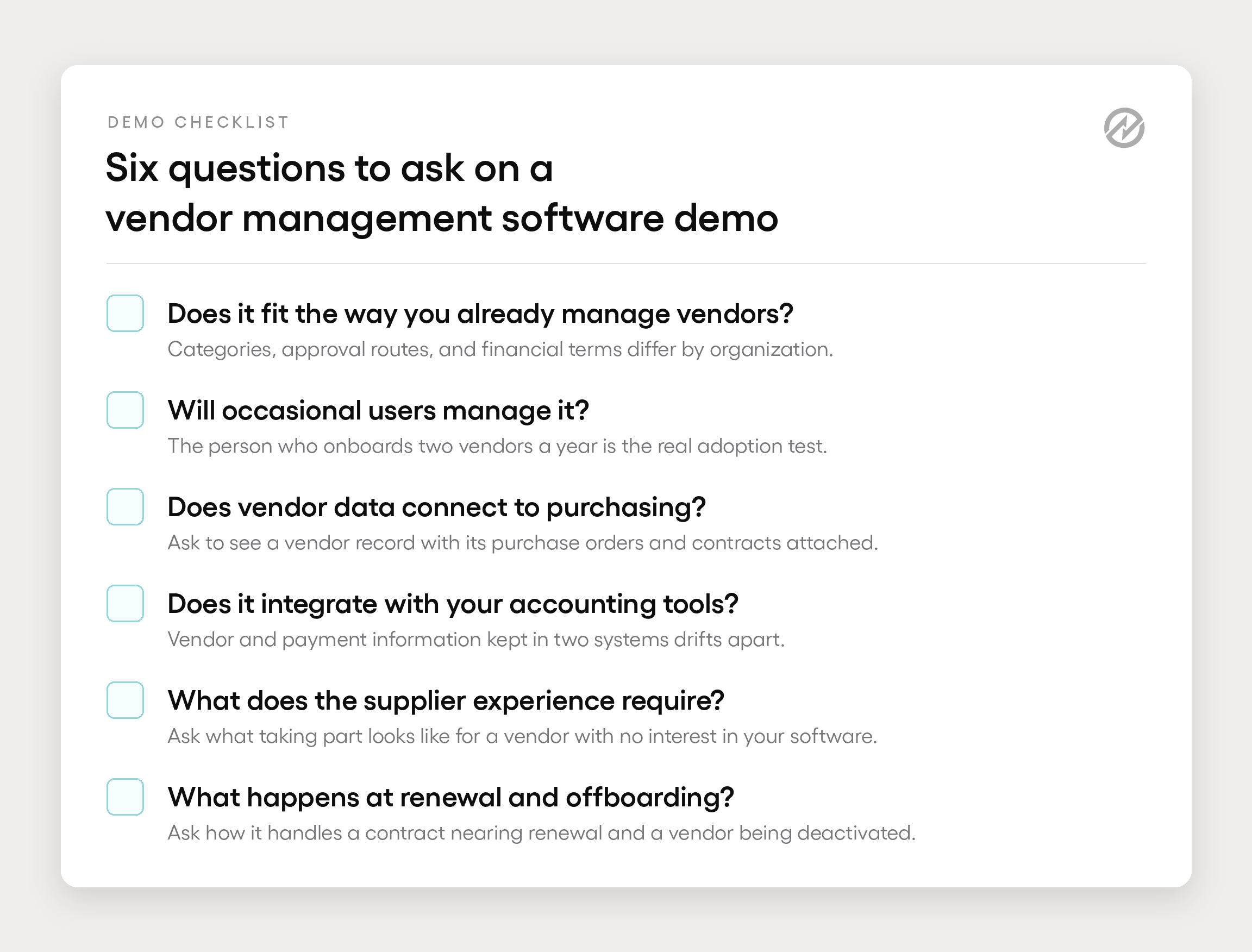1252x952 pixels.
Task: Click 'What does the supplier experience require?' text
Action: (446, 701)
